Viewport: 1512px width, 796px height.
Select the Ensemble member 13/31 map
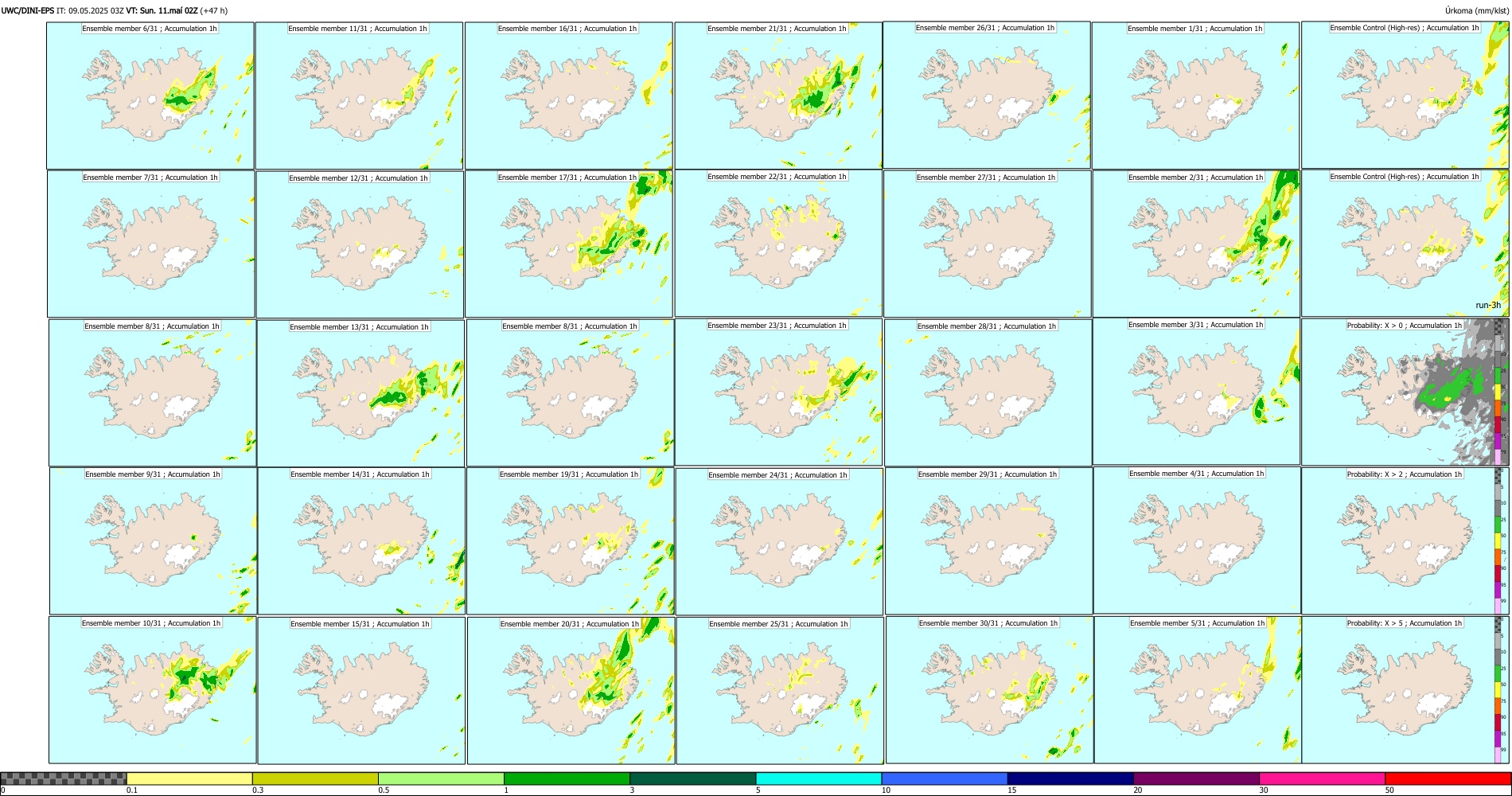(x=360, y=393)
